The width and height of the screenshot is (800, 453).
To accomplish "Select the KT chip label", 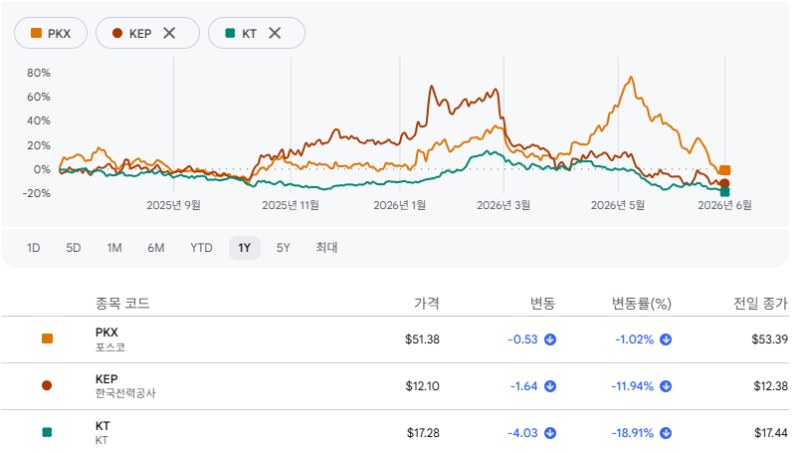I will coord(249,34).
